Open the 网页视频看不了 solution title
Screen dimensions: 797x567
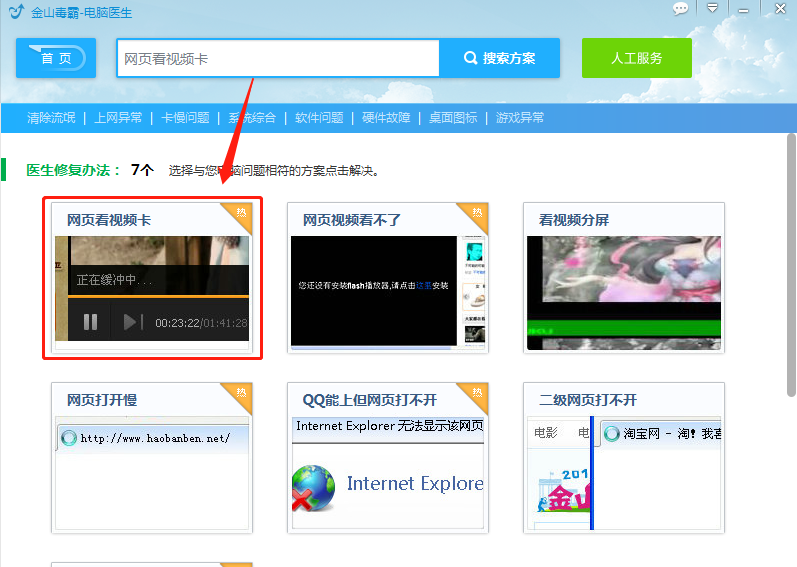(x=352, y=220)
